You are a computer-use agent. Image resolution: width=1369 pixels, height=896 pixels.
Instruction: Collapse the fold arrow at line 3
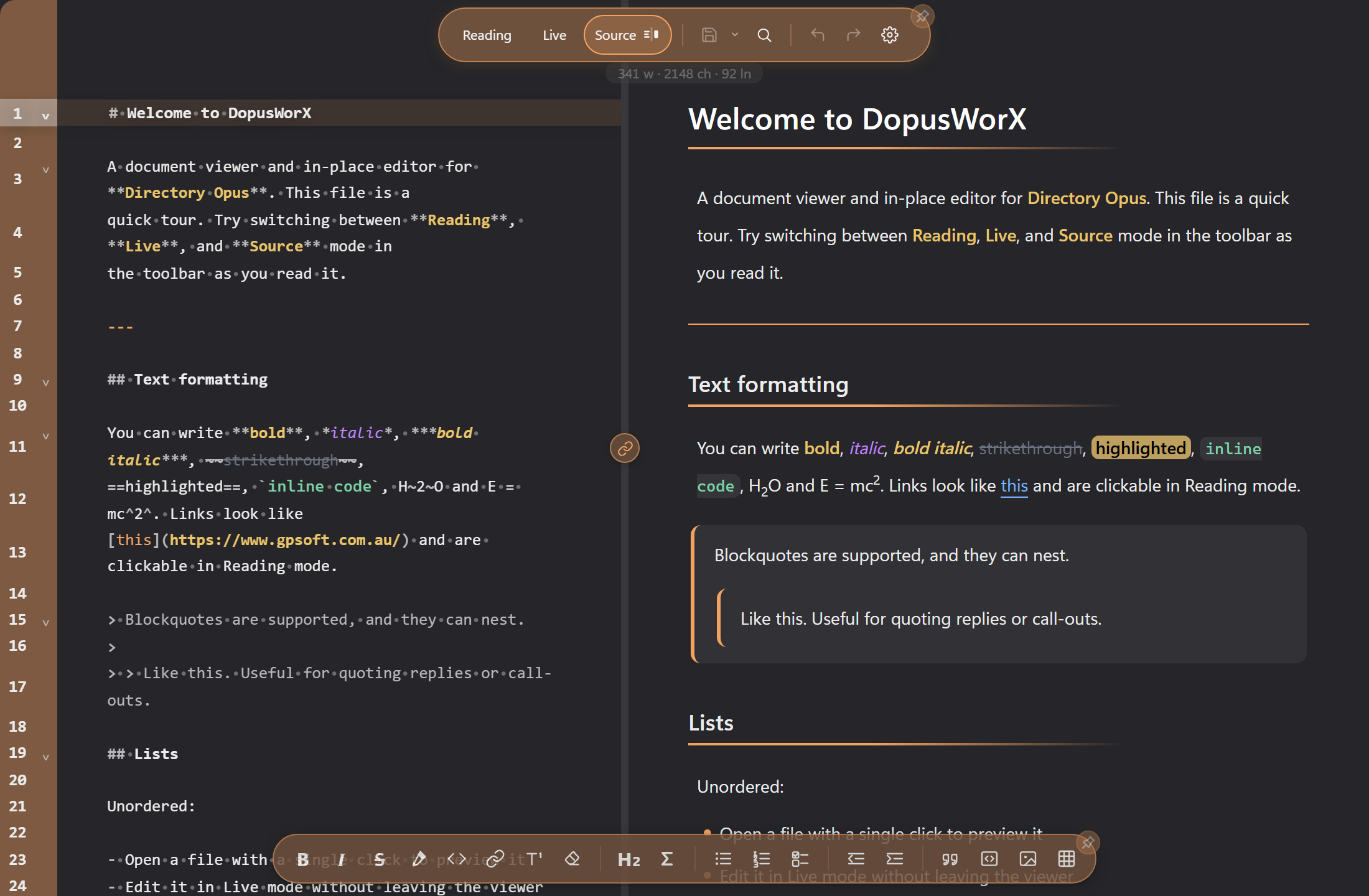pos(45,169)
